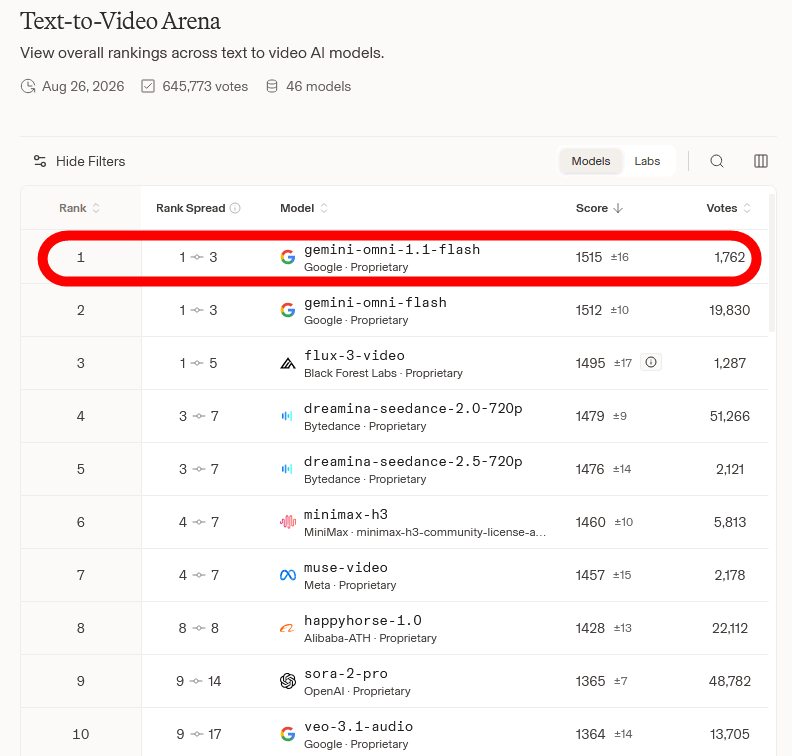
Task: Click the OpenAI logo for sora-2-pro
Action: [x=288, y=681]
